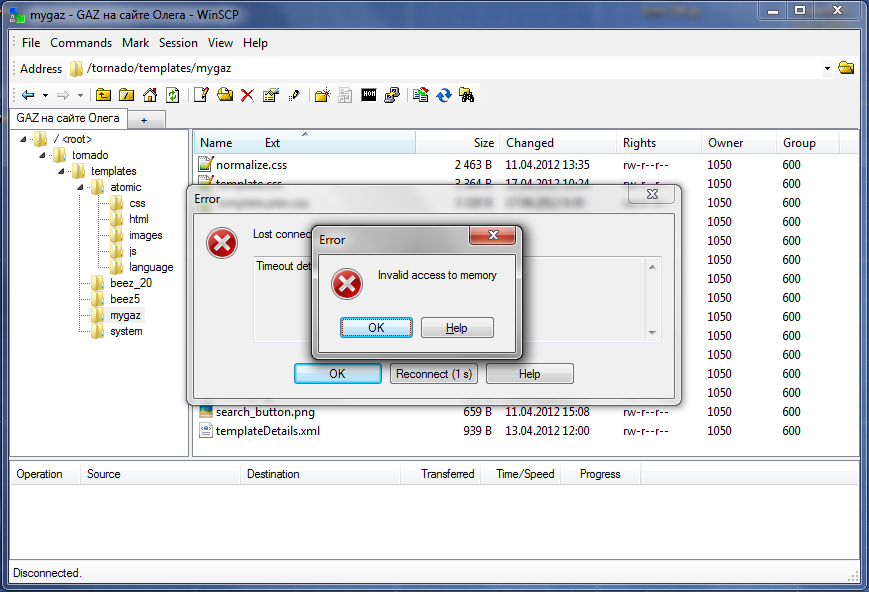Click the open directory icon beside address bar
The image size is (869, 592).
coord(846,68)
